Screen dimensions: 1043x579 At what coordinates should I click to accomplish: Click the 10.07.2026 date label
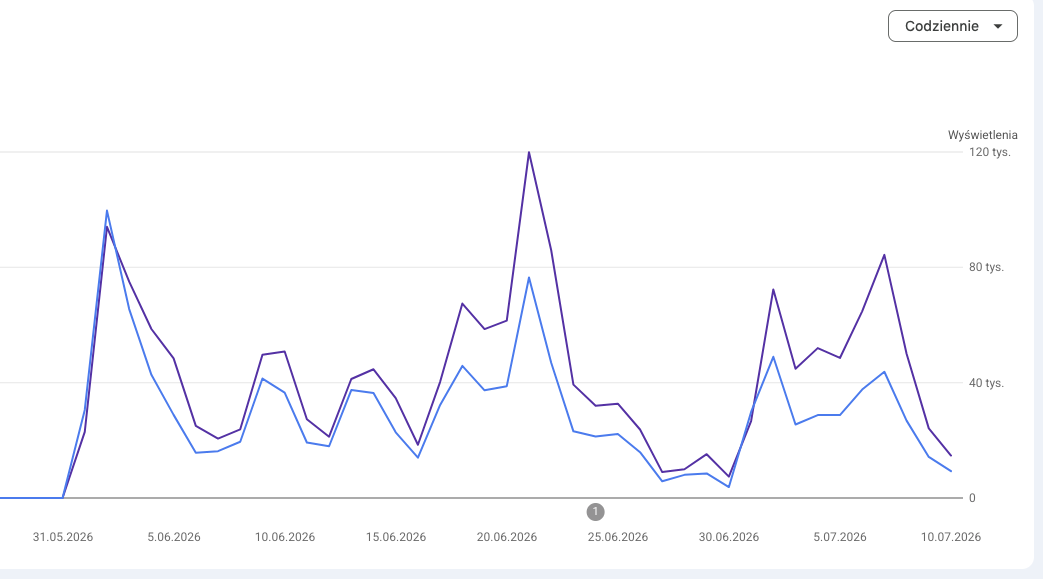[951, 537]
